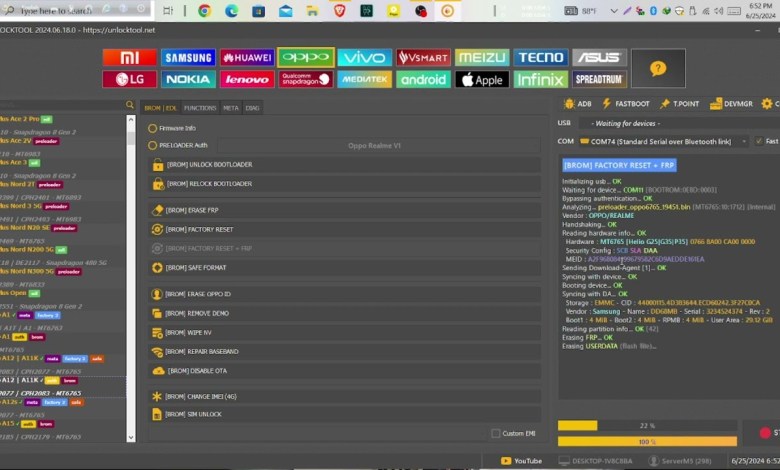Select the Vivo brand logo
This screenshot has width=780, height=470.
[365, 58]
